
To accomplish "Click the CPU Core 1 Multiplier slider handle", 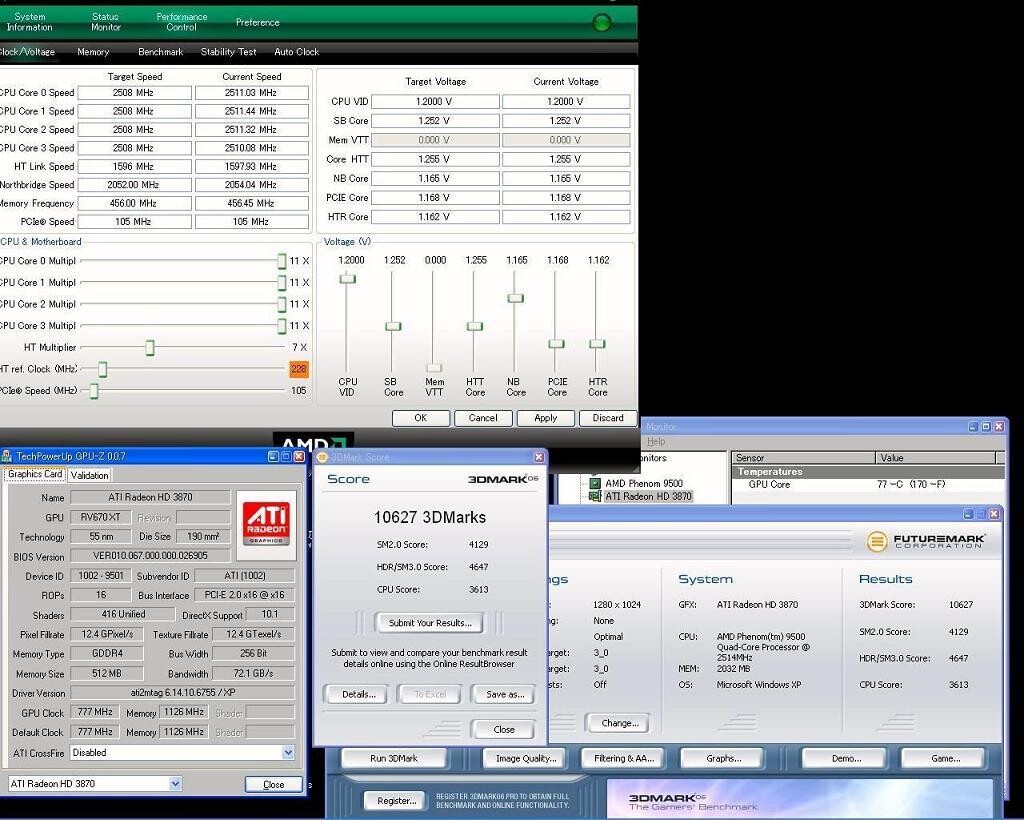I will pyautogui.click(x=281, y=283).
